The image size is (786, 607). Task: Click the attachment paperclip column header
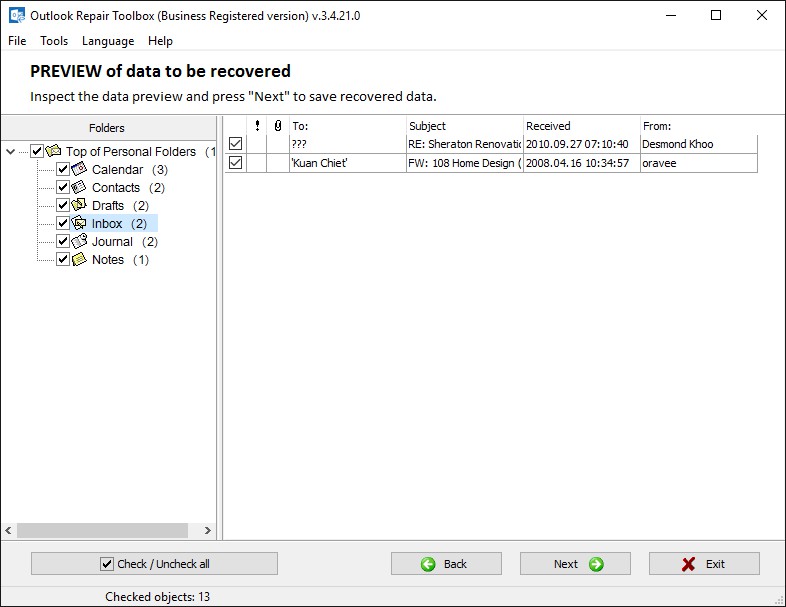pos(277,126)
